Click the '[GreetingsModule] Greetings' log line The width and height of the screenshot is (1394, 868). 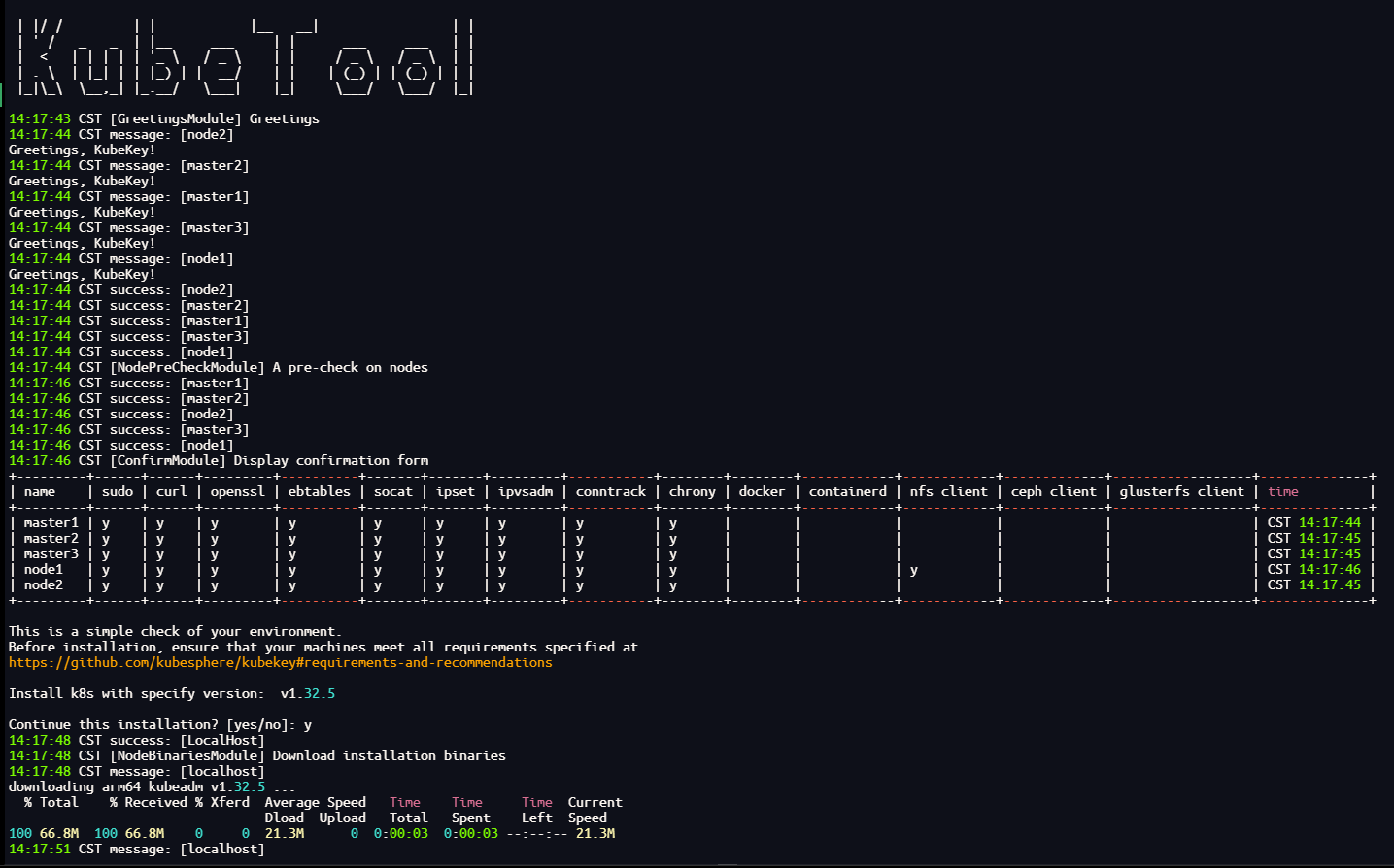164,118
